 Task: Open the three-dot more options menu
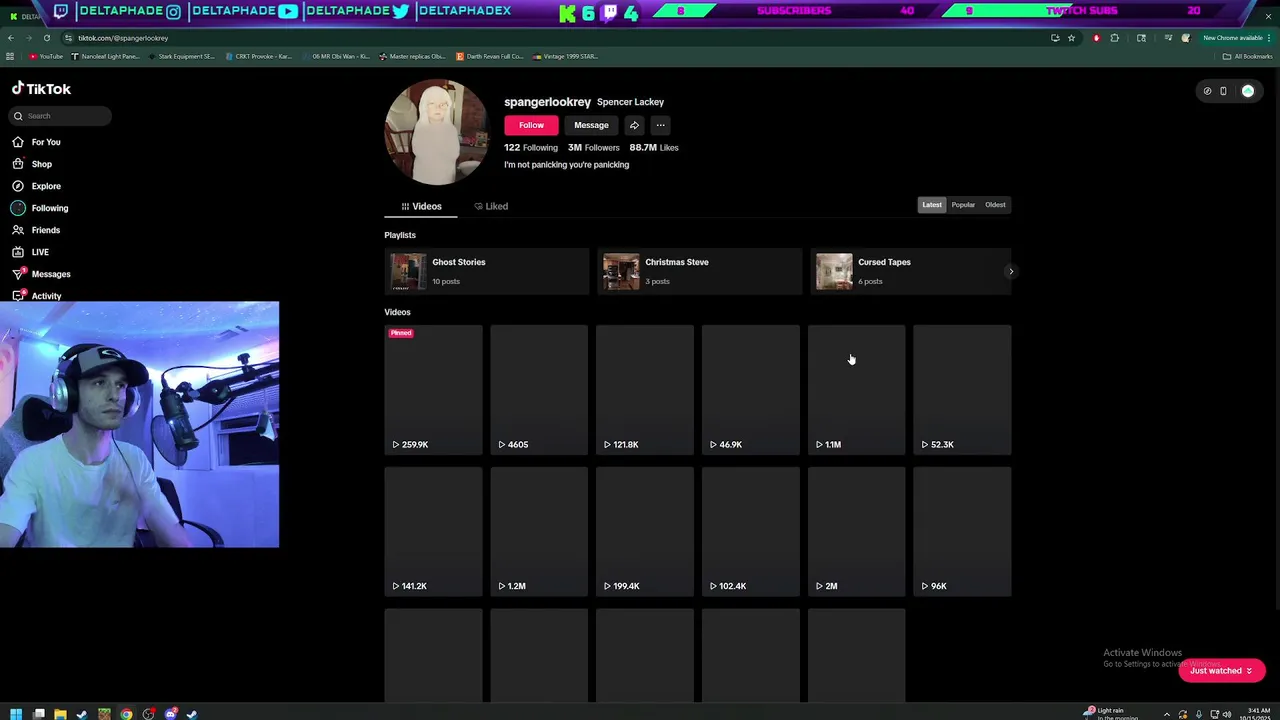point(660,125)
